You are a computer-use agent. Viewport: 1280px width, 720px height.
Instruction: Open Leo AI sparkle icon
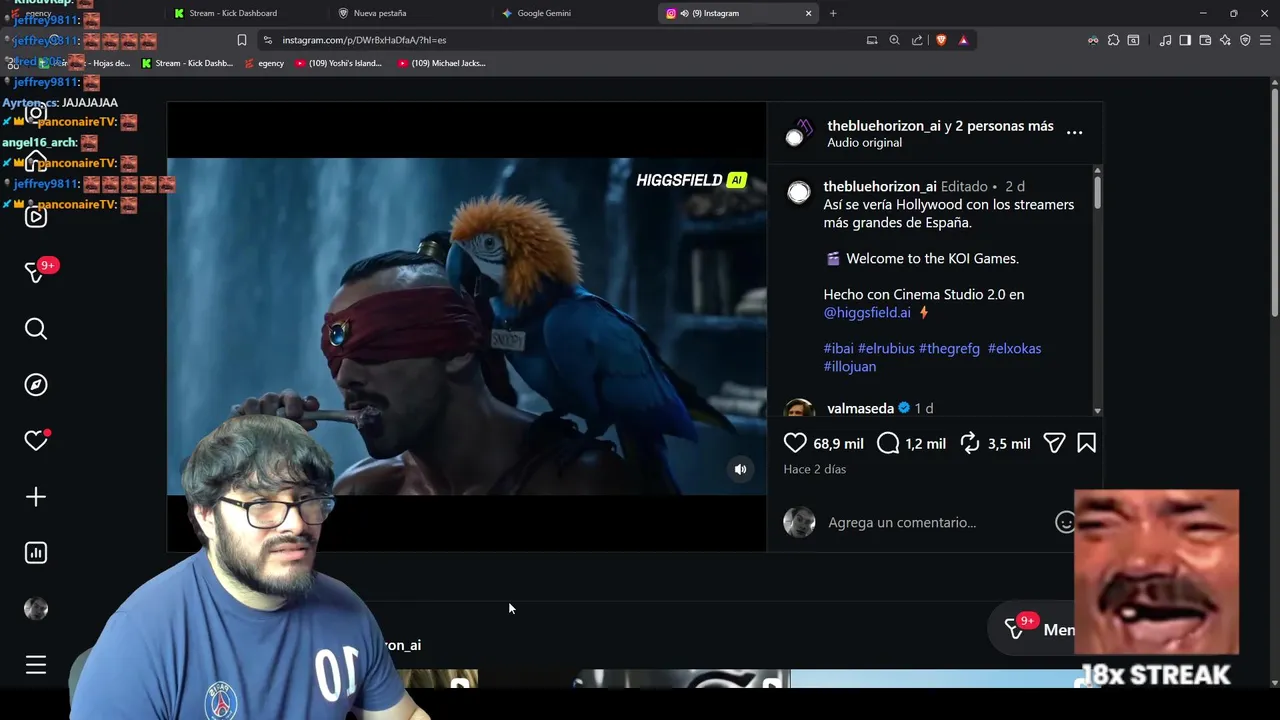pos(1225,40)
